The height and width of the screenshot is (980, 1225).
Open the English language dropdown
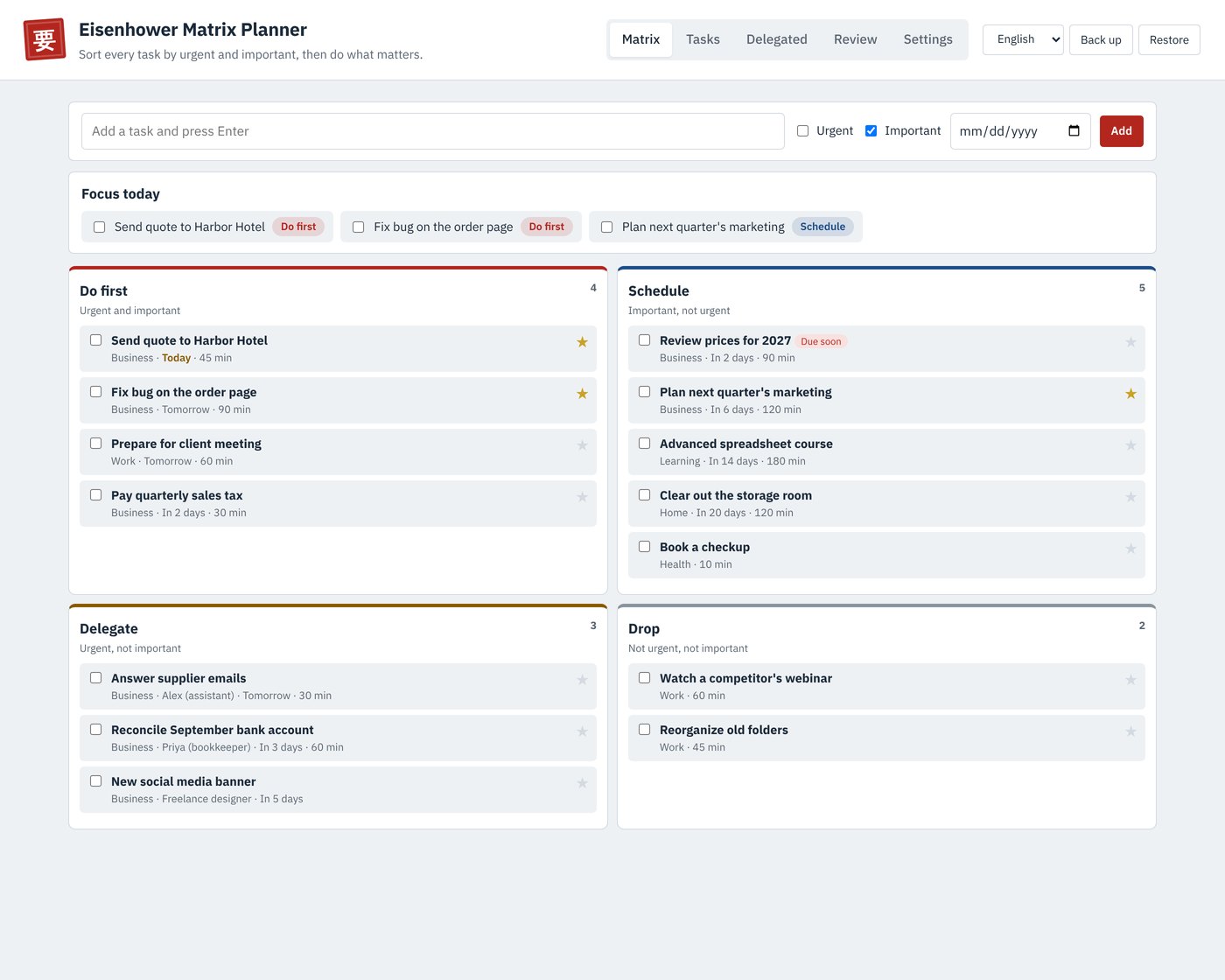tap(1023, 39)
